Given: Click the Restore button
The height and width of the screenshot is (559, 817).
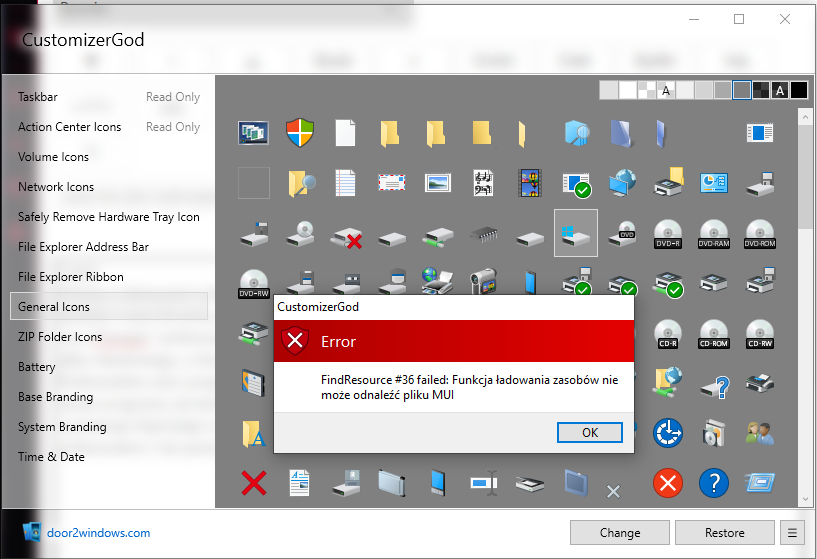Looking at the screenshot, I should pos(724,532).
